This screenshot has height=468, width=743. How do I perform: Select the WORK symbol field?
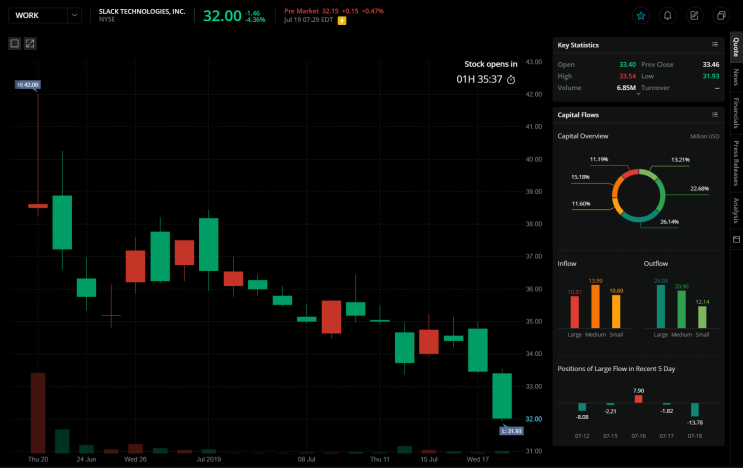click(38, 15)
